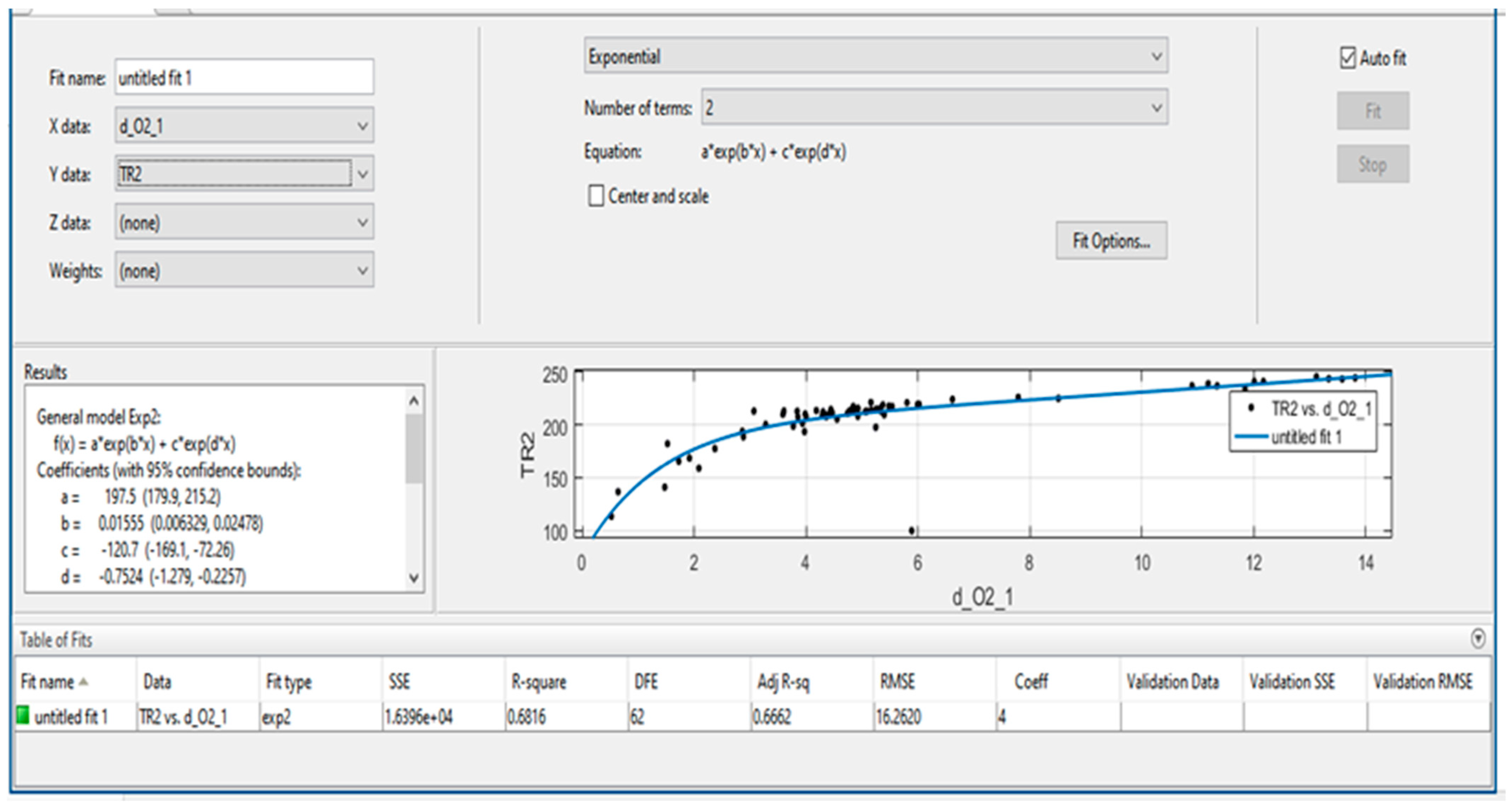Click Fit name column sort arrow
Screen dimensions: 1512x808
[84, 682]
